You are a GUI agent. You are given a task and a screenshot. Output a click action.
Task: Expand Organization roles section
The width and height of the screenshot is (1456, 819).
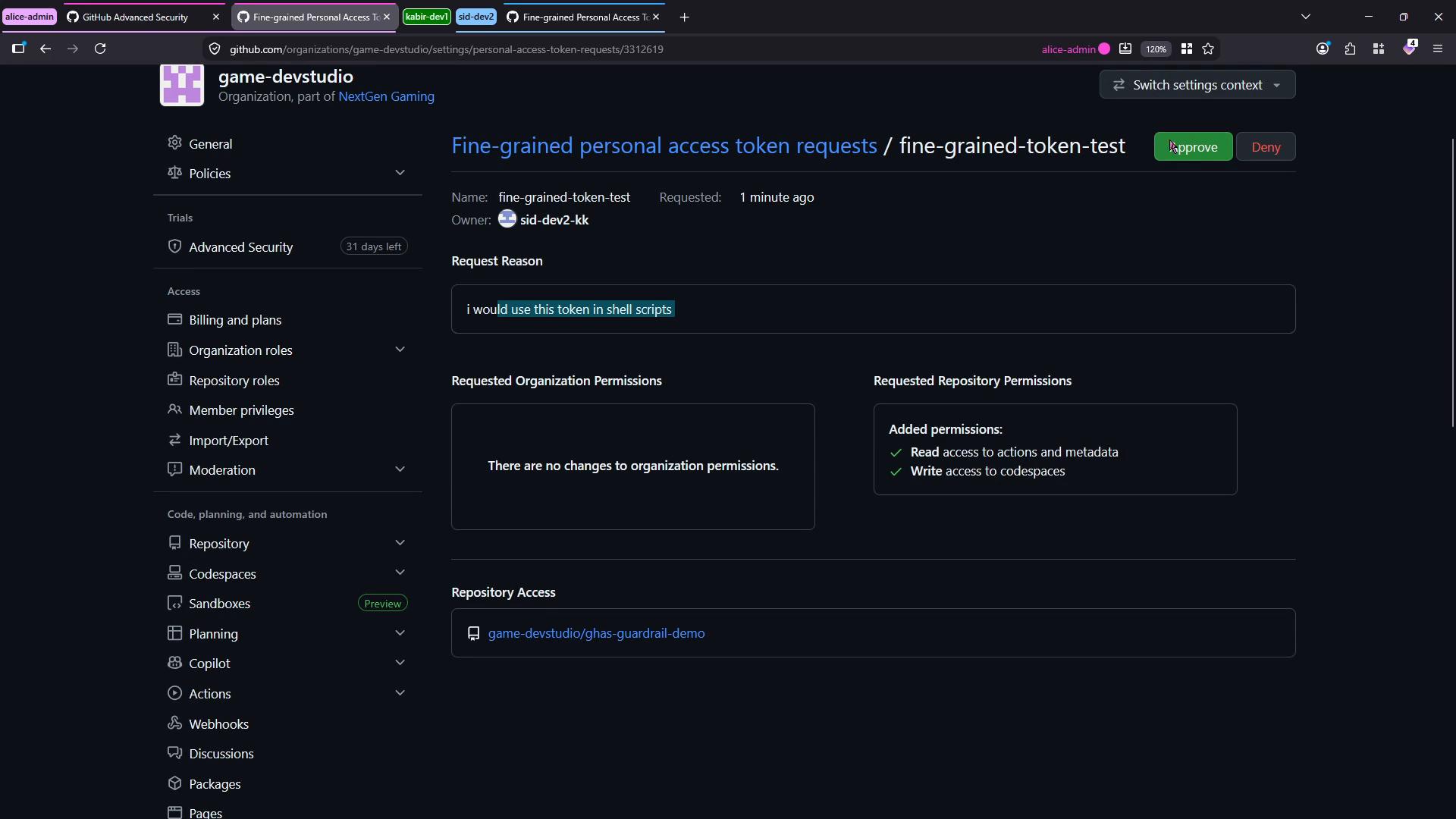pos(400,350)
